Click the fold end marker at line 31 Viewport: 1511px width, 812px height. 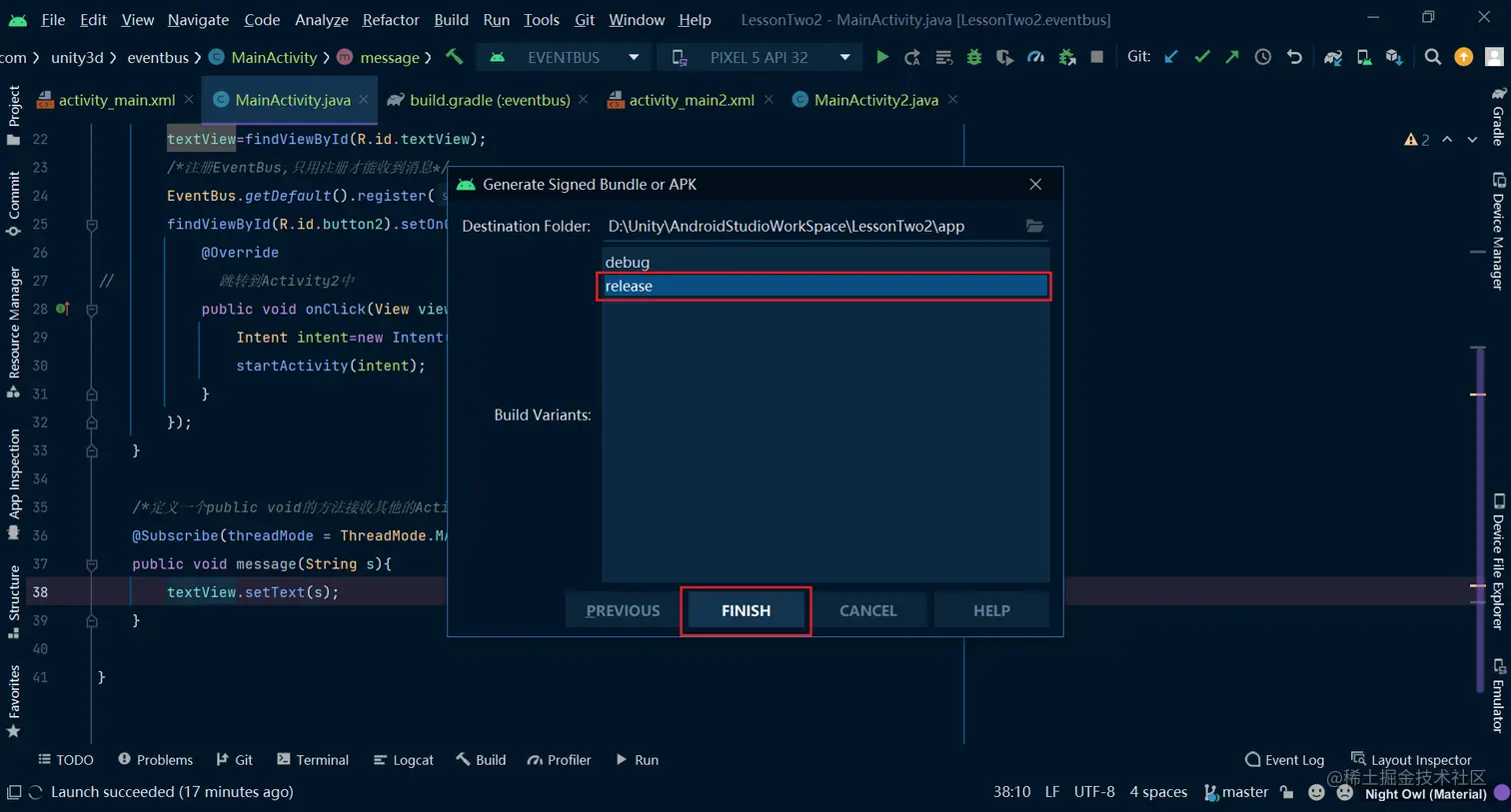coord(92,395)
